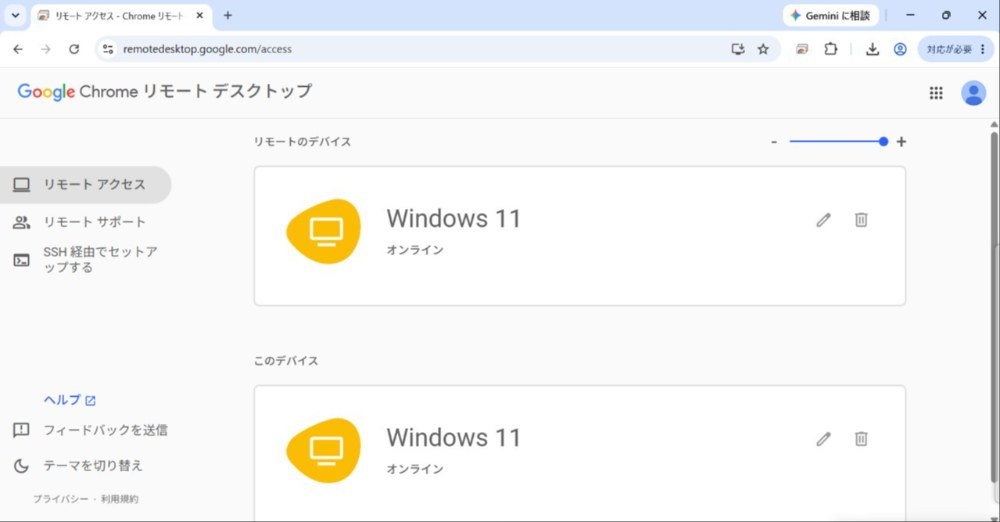The width and height of the screenshot is (1000, 522).
Task: Open the Google apps grid
Action: tap(936, 93)
